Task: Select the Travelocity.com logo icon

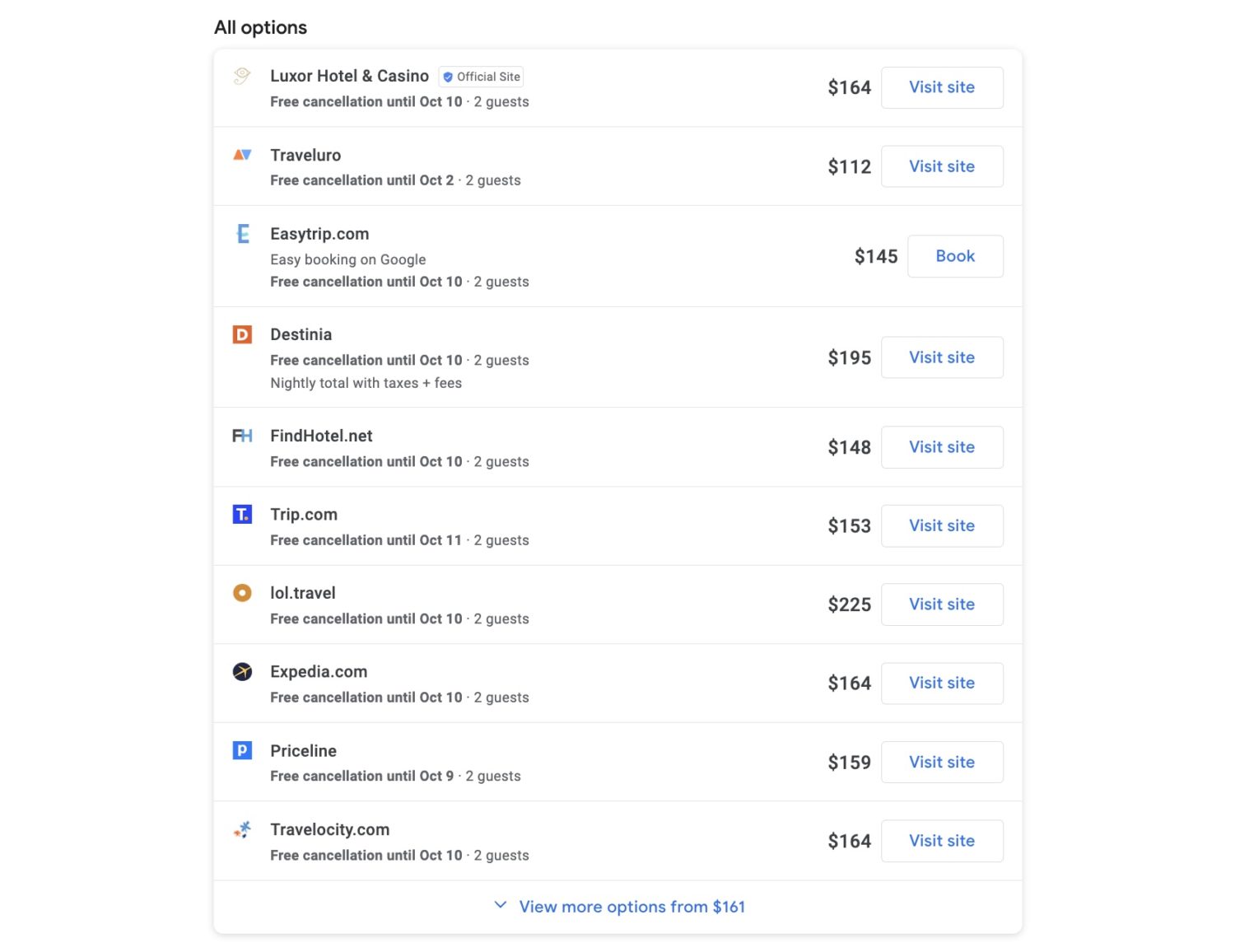Action: point(241,829)
